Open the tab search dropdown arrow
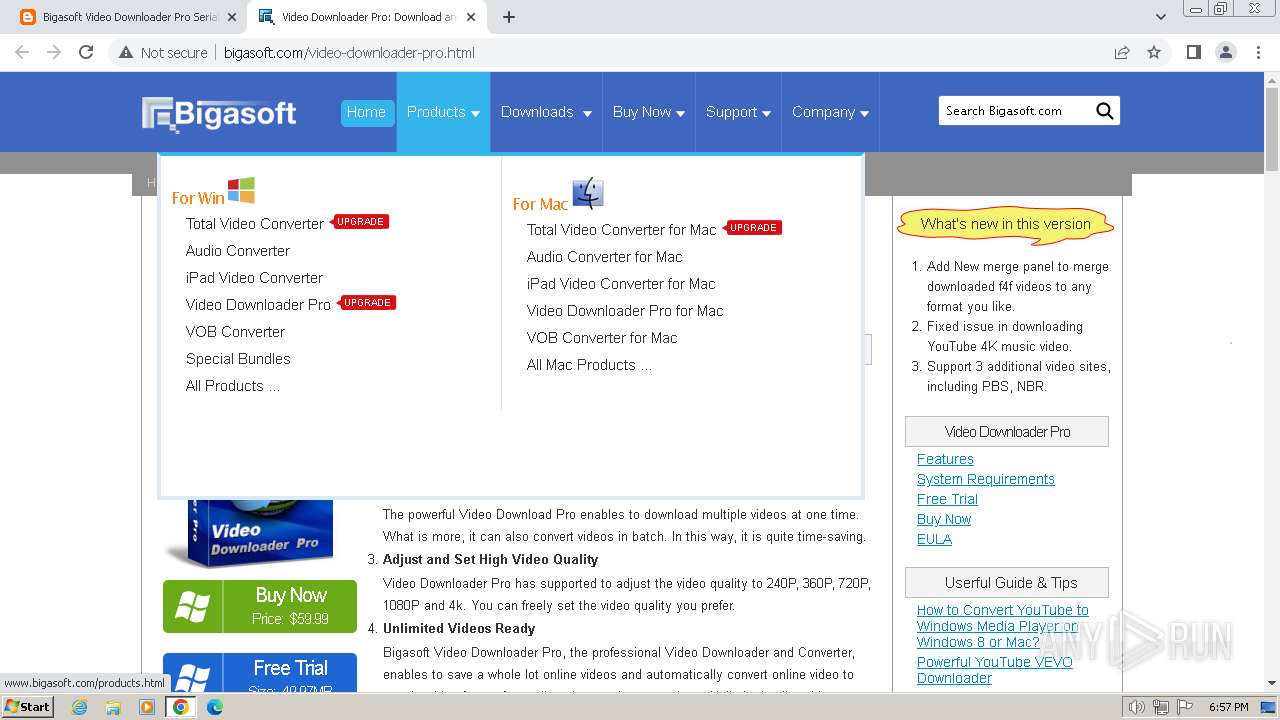 (x=1161, y=17)
